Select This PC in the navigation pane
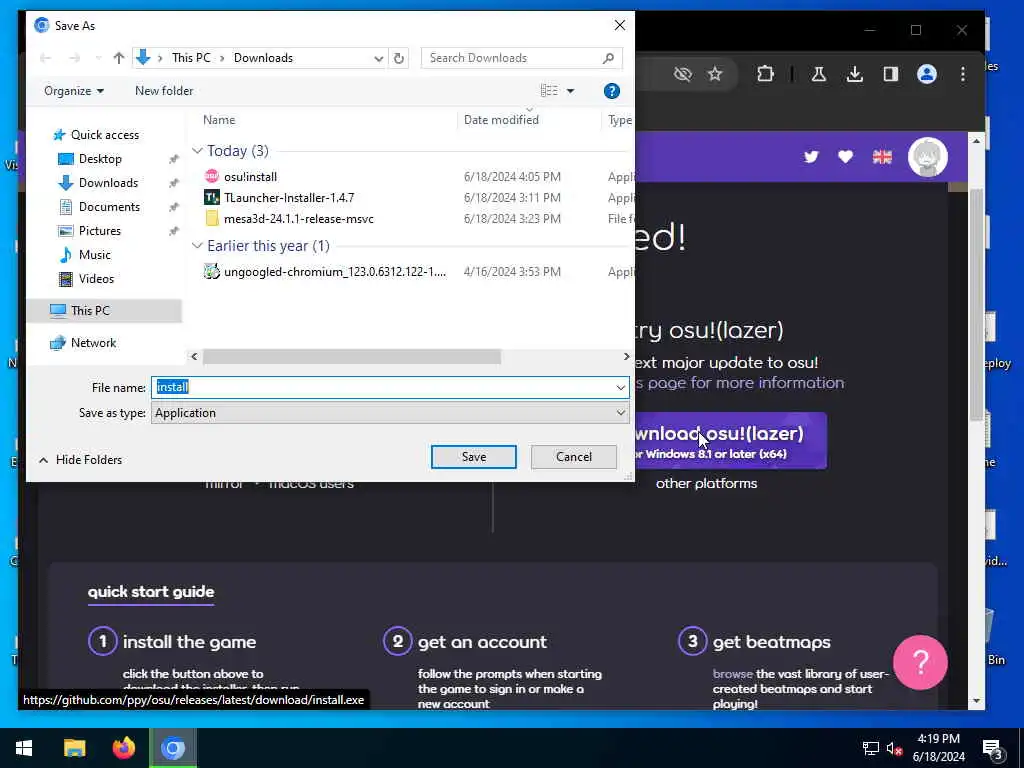The image size is (1024, 768). 90,311
